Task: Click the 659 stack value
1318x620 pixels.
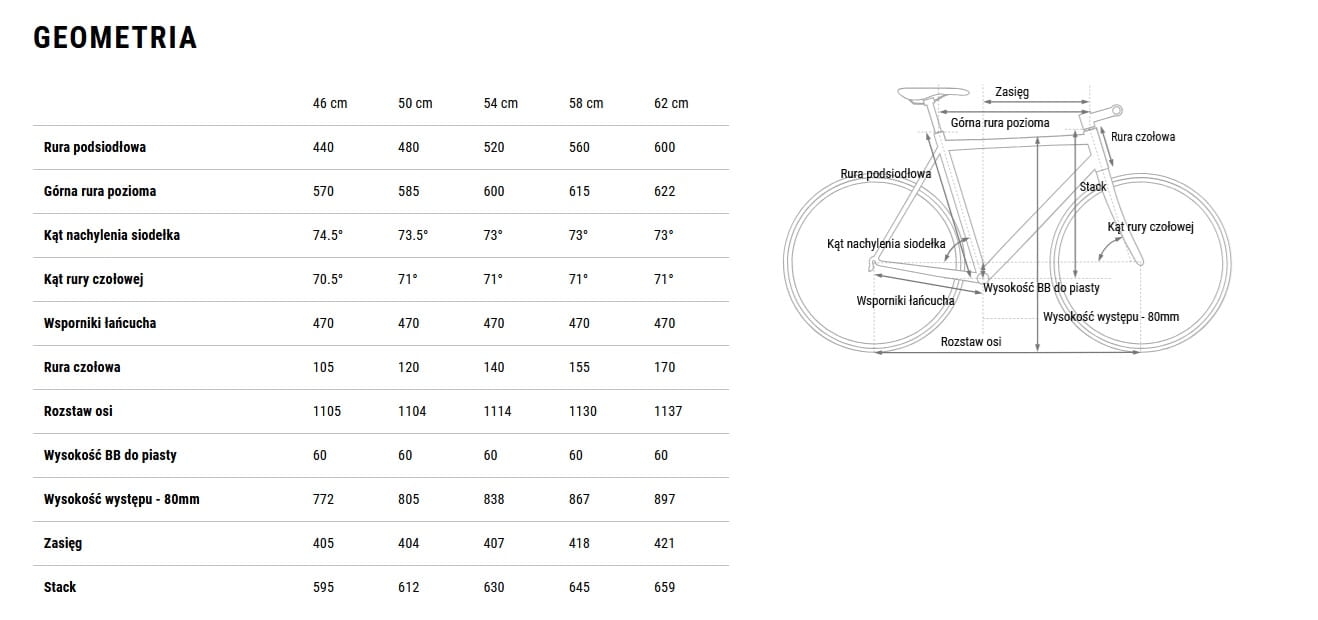Action: point(664,587)
